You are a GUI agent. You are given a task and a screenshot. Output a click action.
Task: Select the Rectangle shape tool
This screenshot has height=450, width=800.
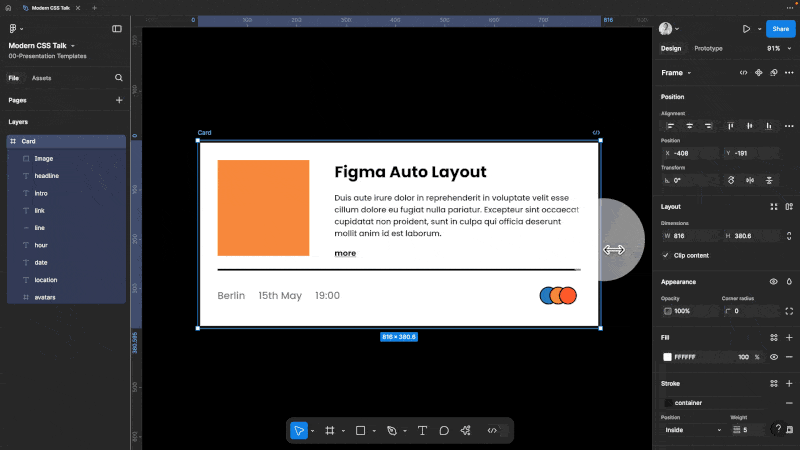tap(360, 431)
